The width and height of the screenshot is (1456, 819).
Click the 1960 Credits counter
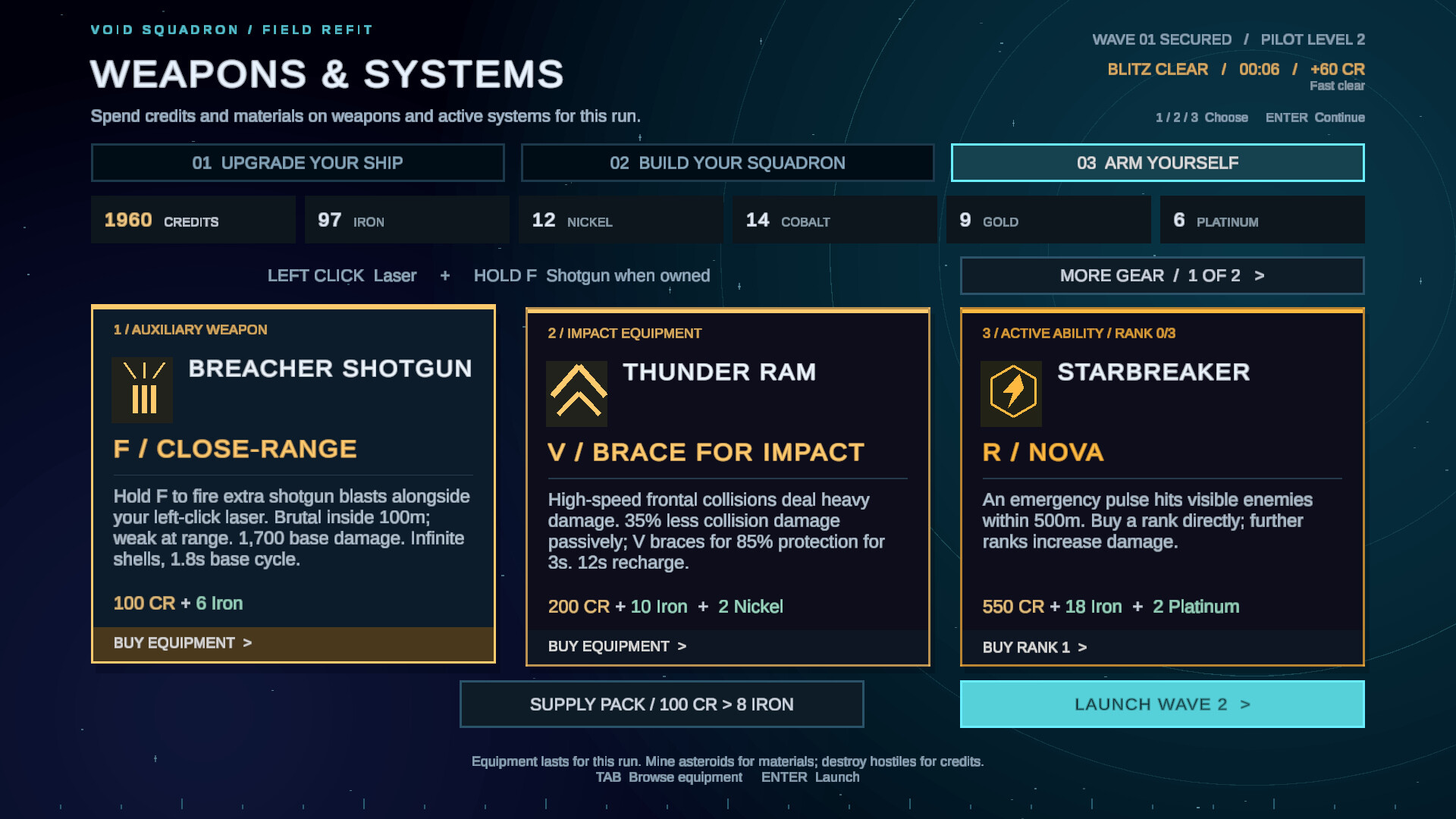193,220
